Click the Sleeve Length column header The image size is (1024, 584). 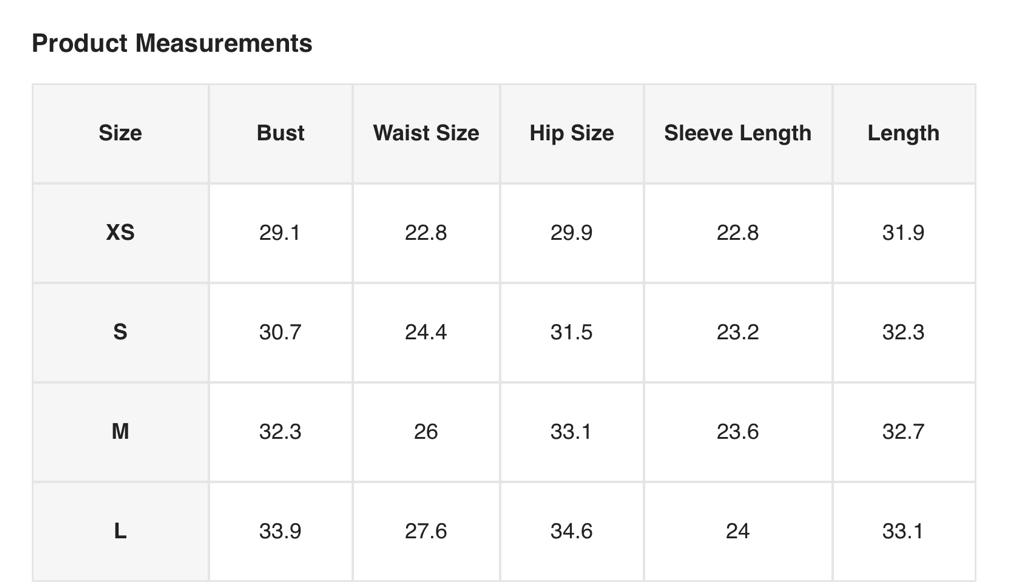(737, 133)
